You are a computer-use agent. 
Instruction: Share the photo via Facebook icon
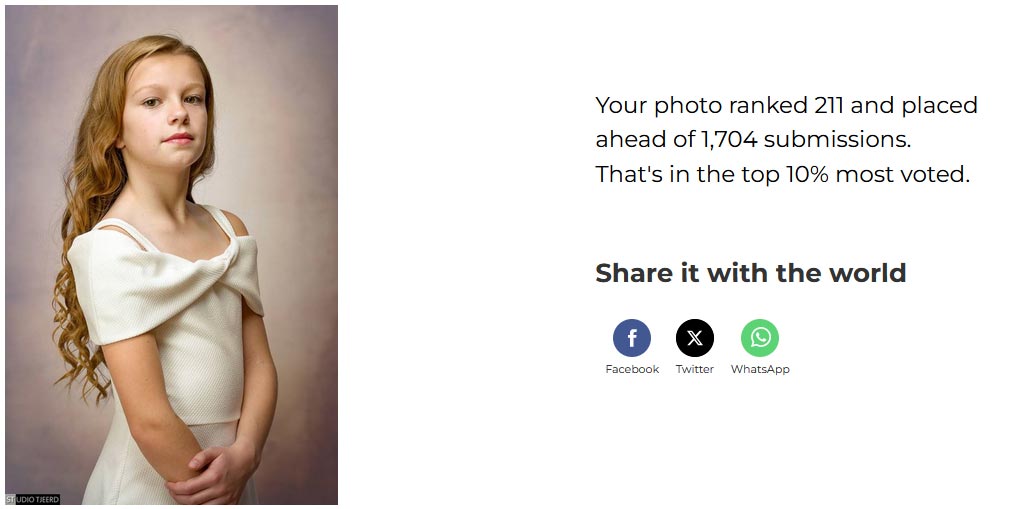(x=632, y=338)
